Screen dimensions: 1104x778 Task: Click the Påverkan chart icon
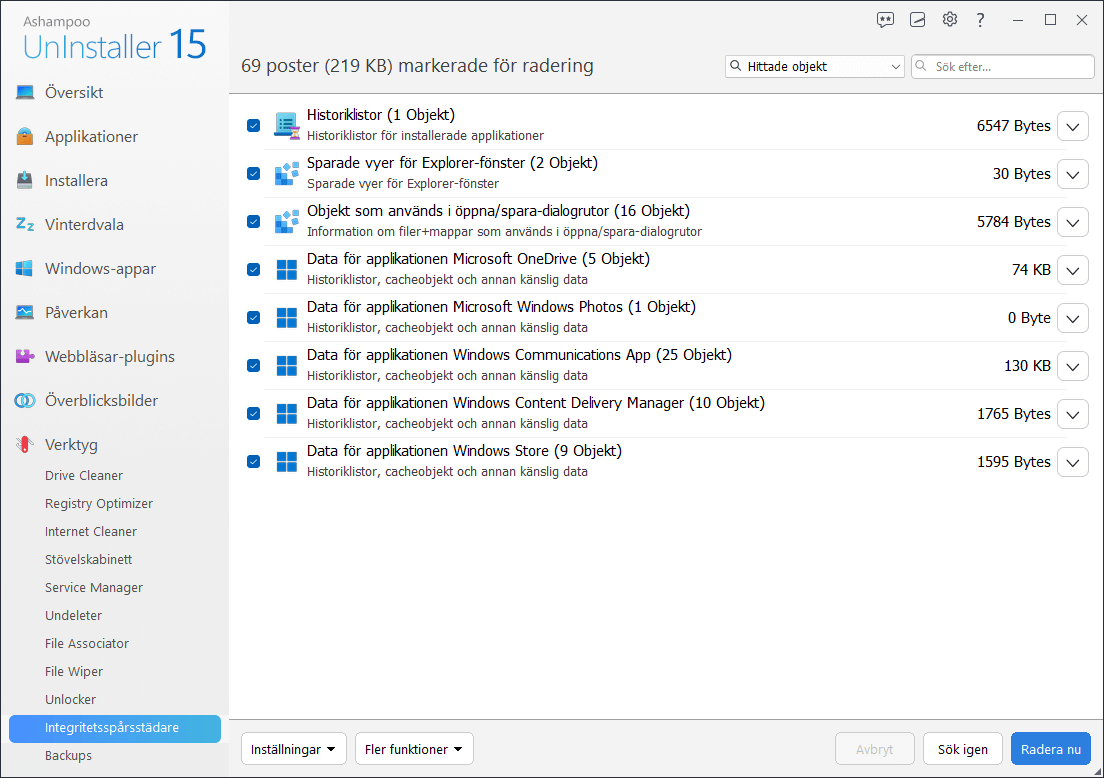(25, 313)
